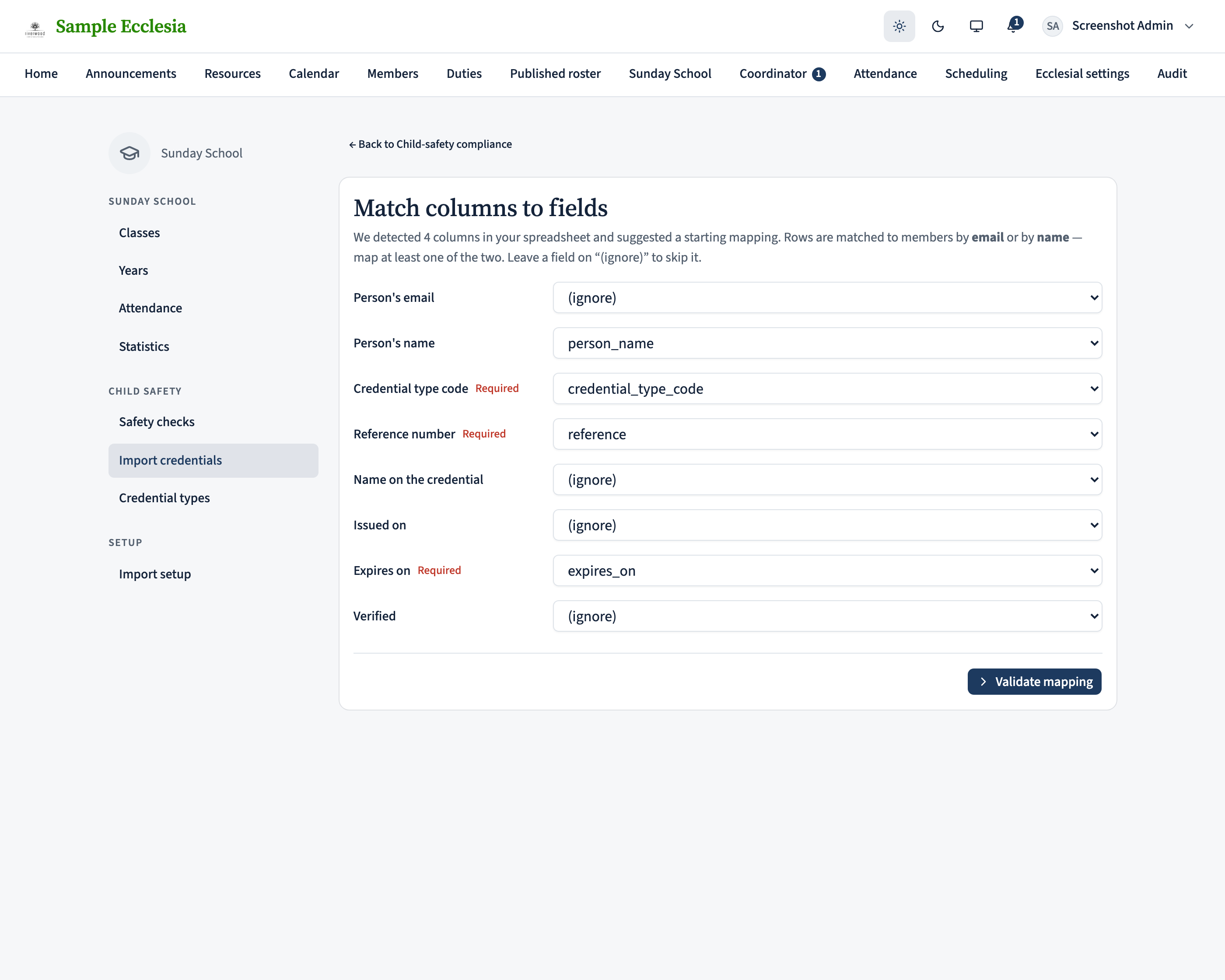Select system theme monitor icon
The width and height of the screenshot is (1225, 980).
click(x=976, y=26)
